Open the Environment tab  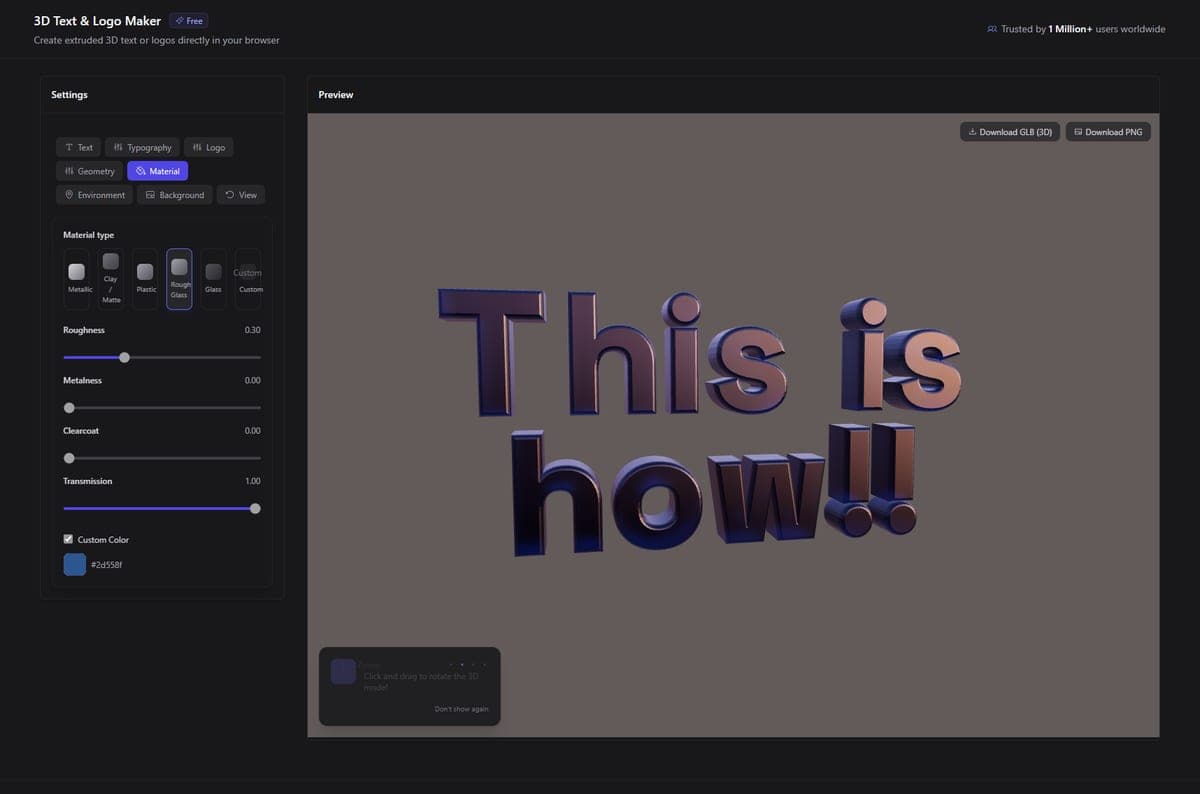point(94,195)
